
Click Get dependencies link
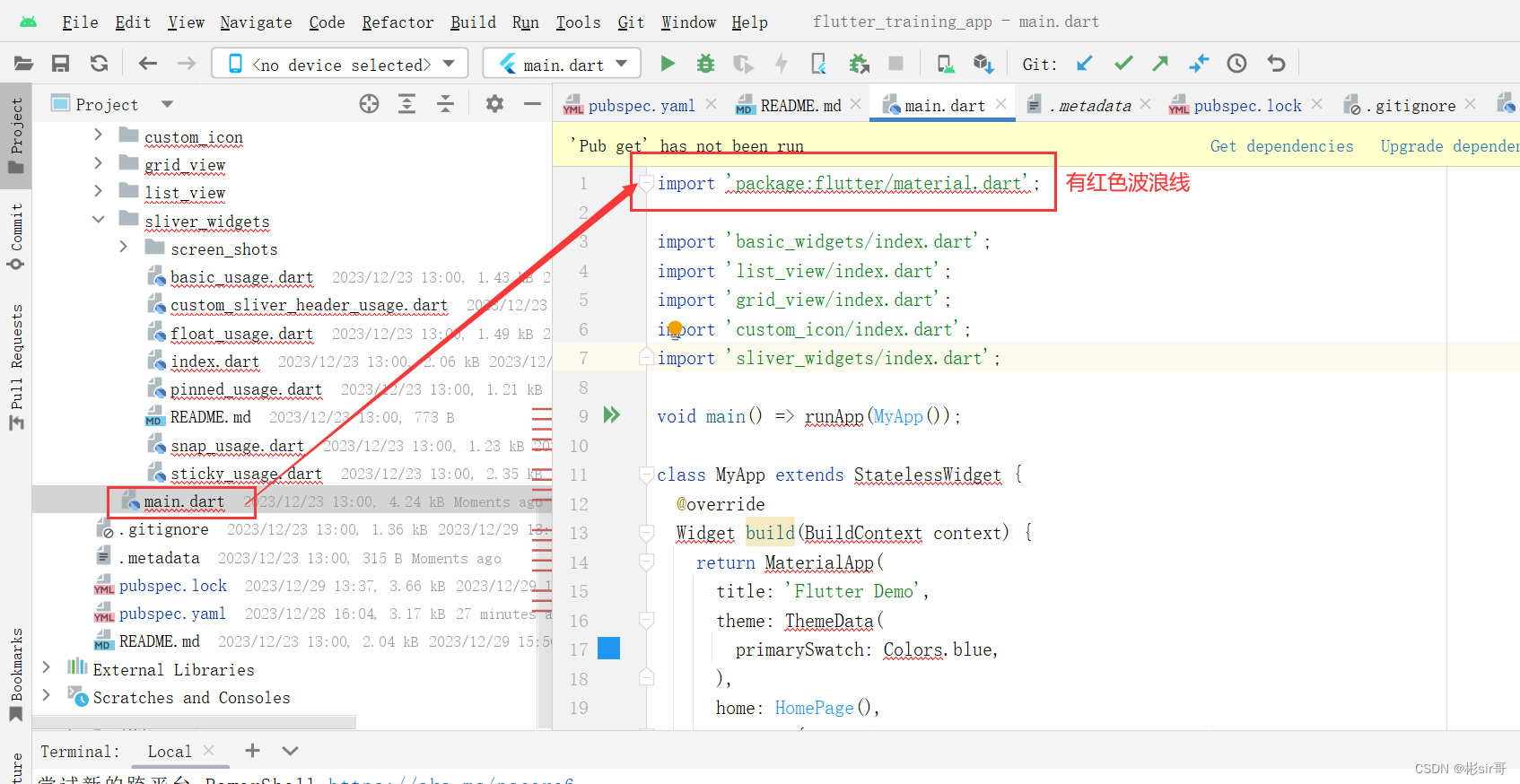click(x=1281, y=146)
